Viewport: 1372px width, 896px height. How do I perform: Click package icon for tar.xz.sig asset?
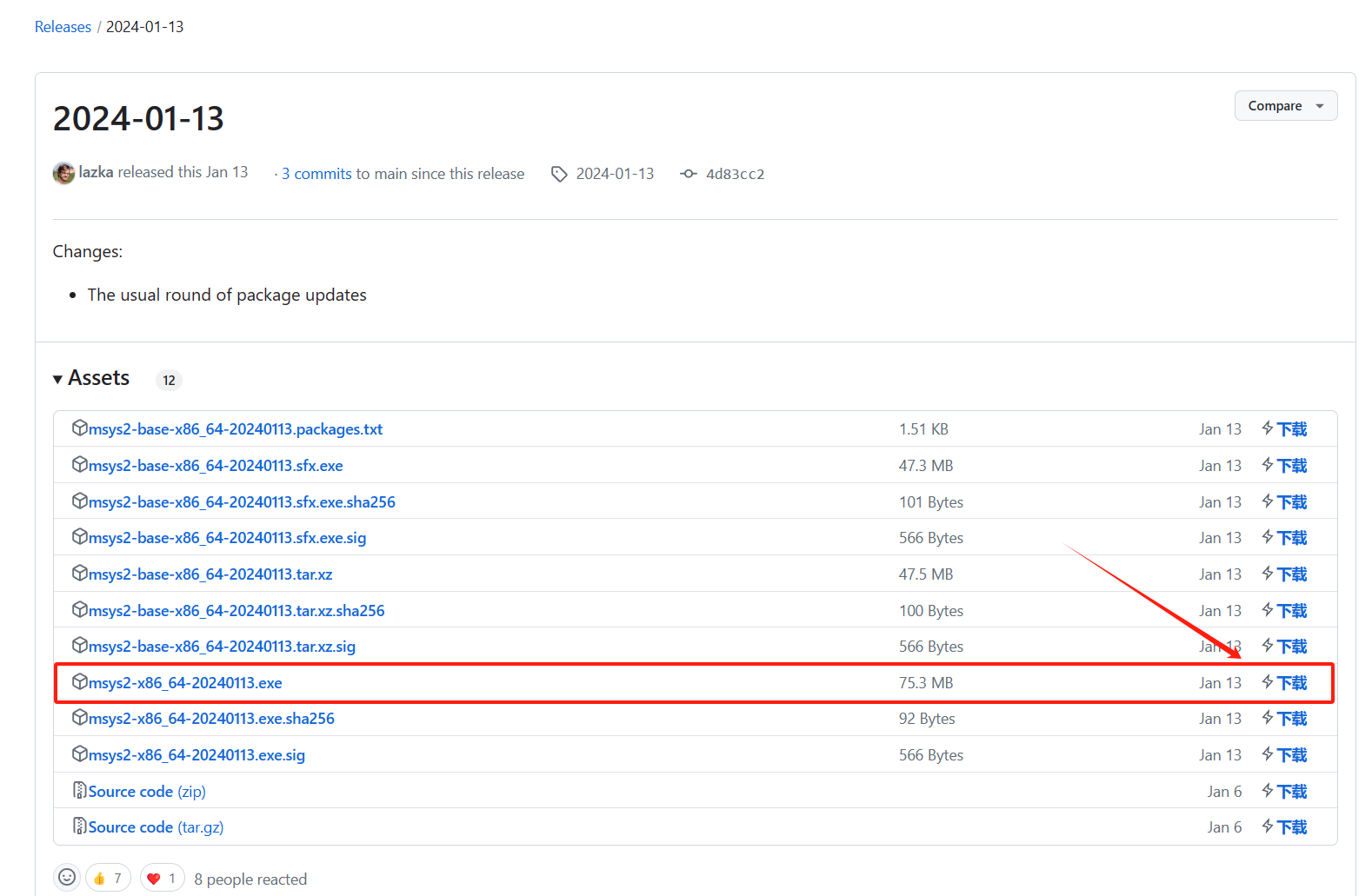[x=80, y=645]
